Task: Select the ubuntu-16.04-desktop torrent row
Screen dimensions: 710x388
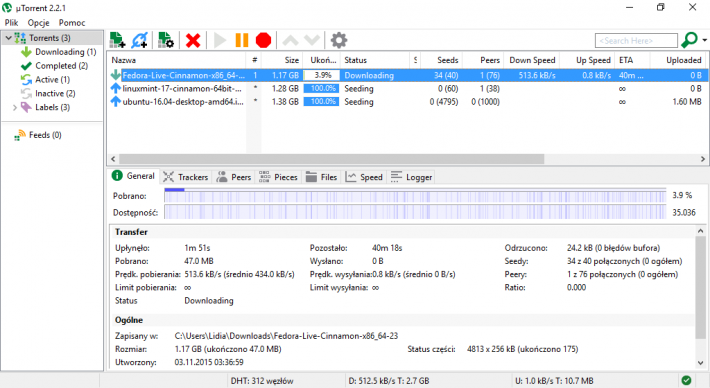Action: click(x=408, y=102)
